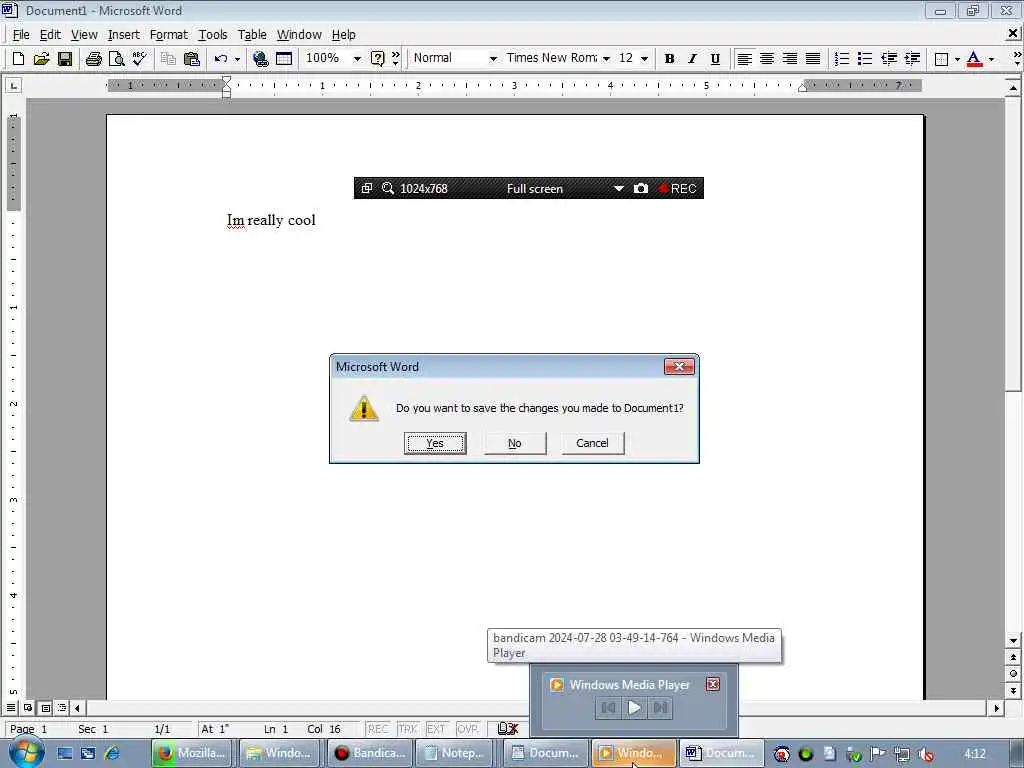Open the Table menu
This screenshot has width=1024, height=768.
[252, 35]
